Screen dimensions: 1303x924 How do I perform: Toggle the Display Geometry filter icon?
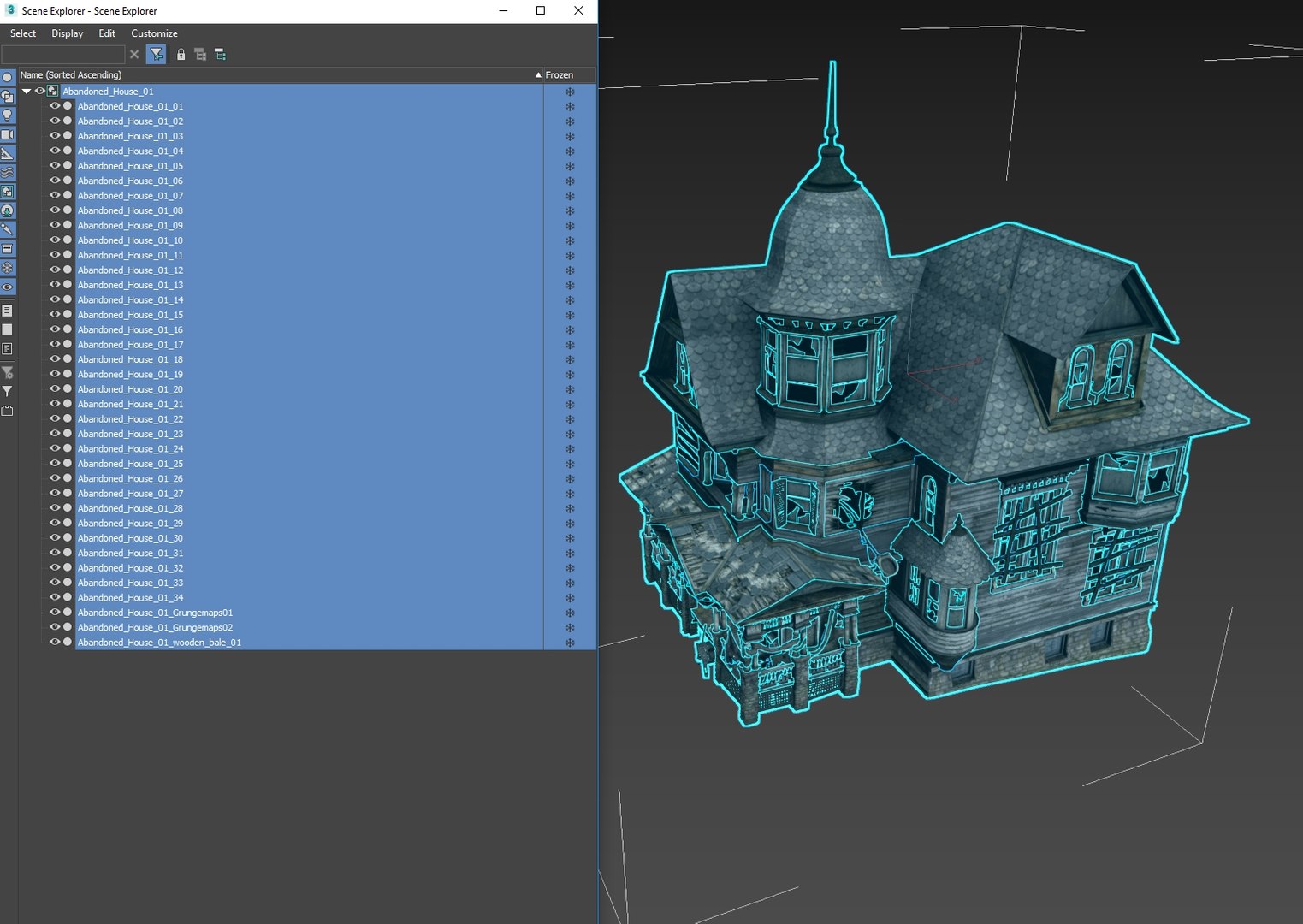[x=8, y=78]
